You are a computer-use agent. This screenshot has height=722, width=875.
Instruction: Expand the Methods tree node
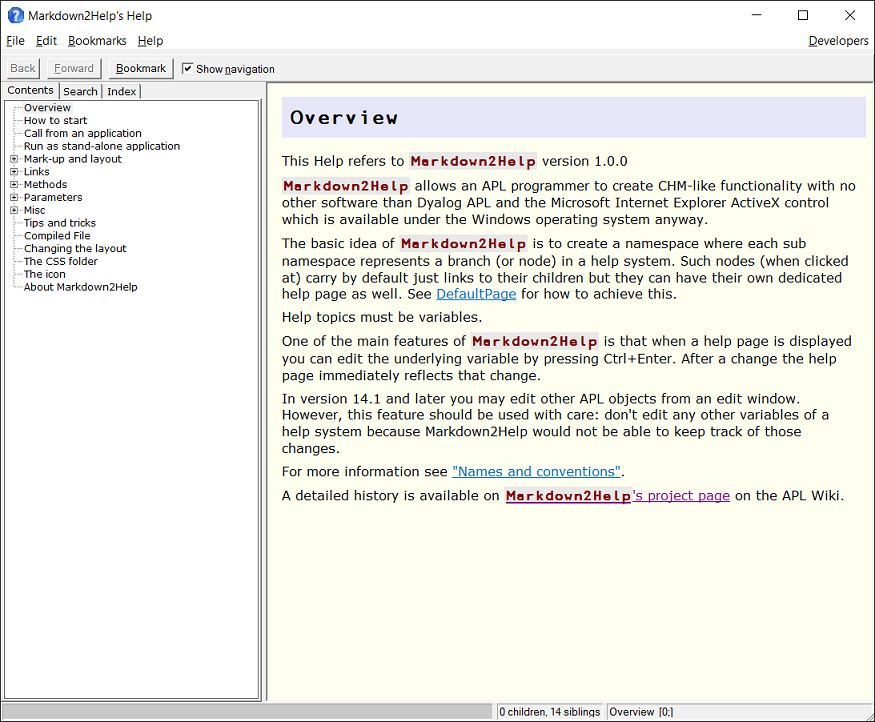[x=14, y=185]
